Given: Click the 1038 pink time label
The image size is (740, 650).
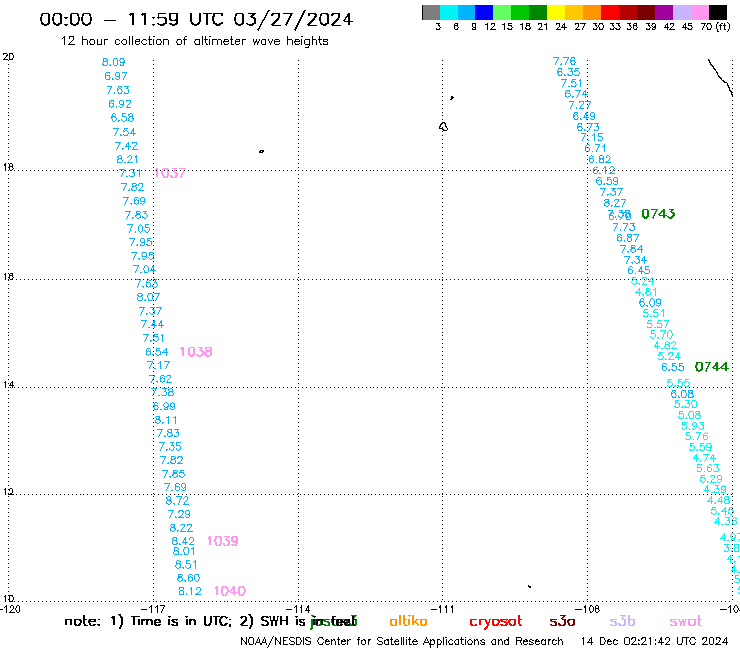Looking at the screenshot, I should tap(196, 352).
